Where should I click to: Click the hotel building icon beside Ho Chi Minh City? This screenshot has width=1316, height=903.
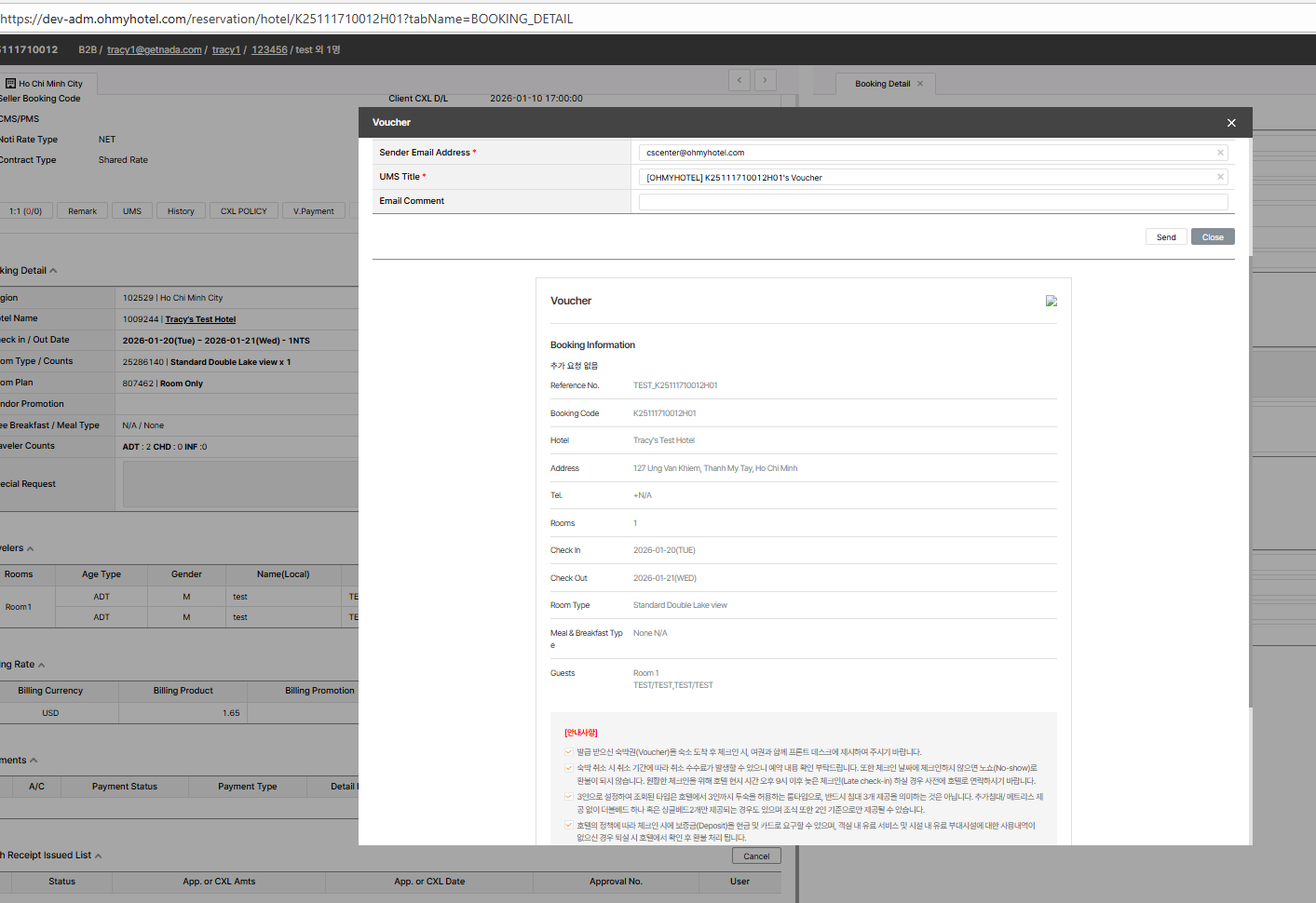pos(11,83)
